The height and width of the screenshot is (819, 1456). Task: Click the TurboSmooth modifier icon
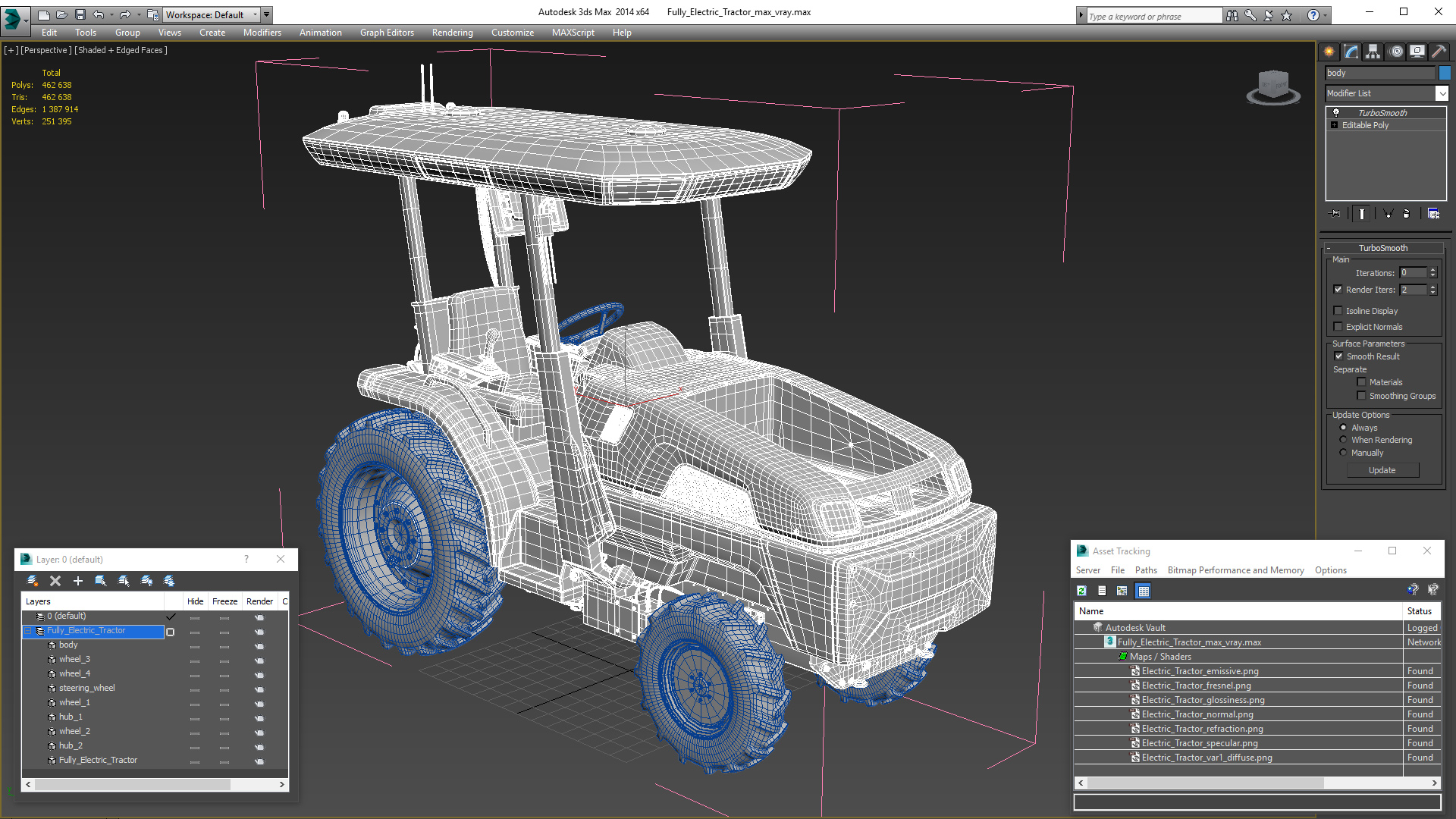[x=1336, y=113]
